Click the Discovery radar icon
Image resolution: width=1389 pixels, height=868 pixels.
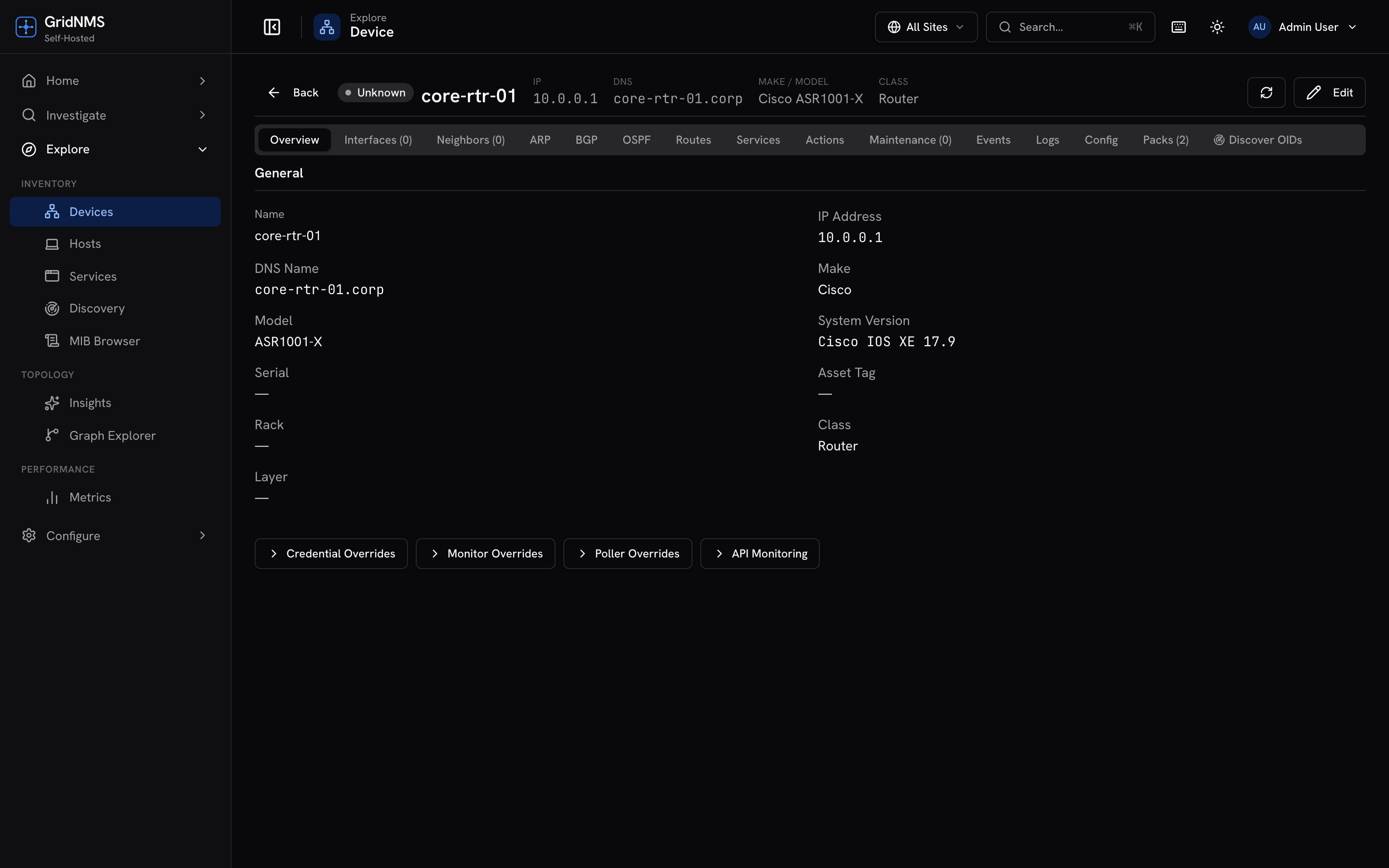point(52,309)
